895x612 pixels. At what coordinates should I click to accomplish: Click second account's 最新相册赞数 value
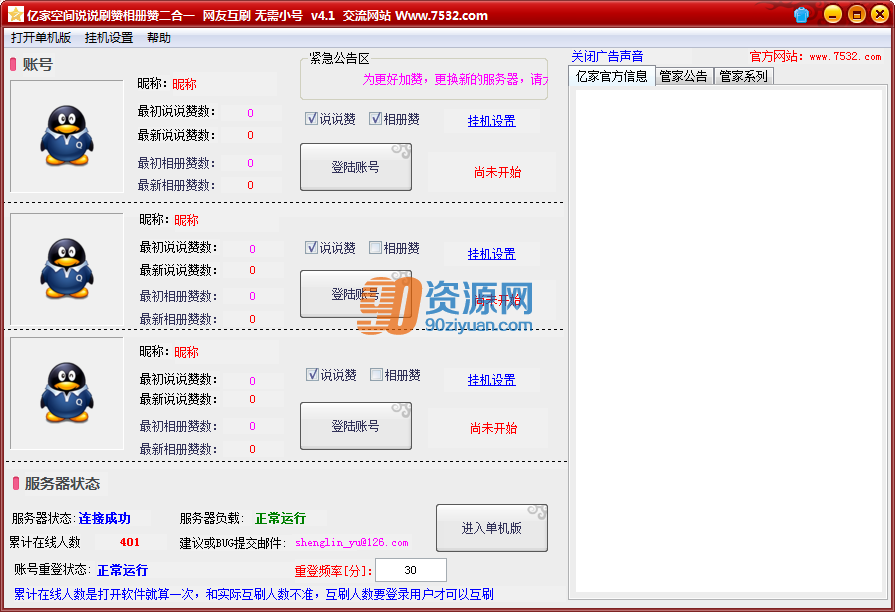pyautogui.click(x=252, y=319)
